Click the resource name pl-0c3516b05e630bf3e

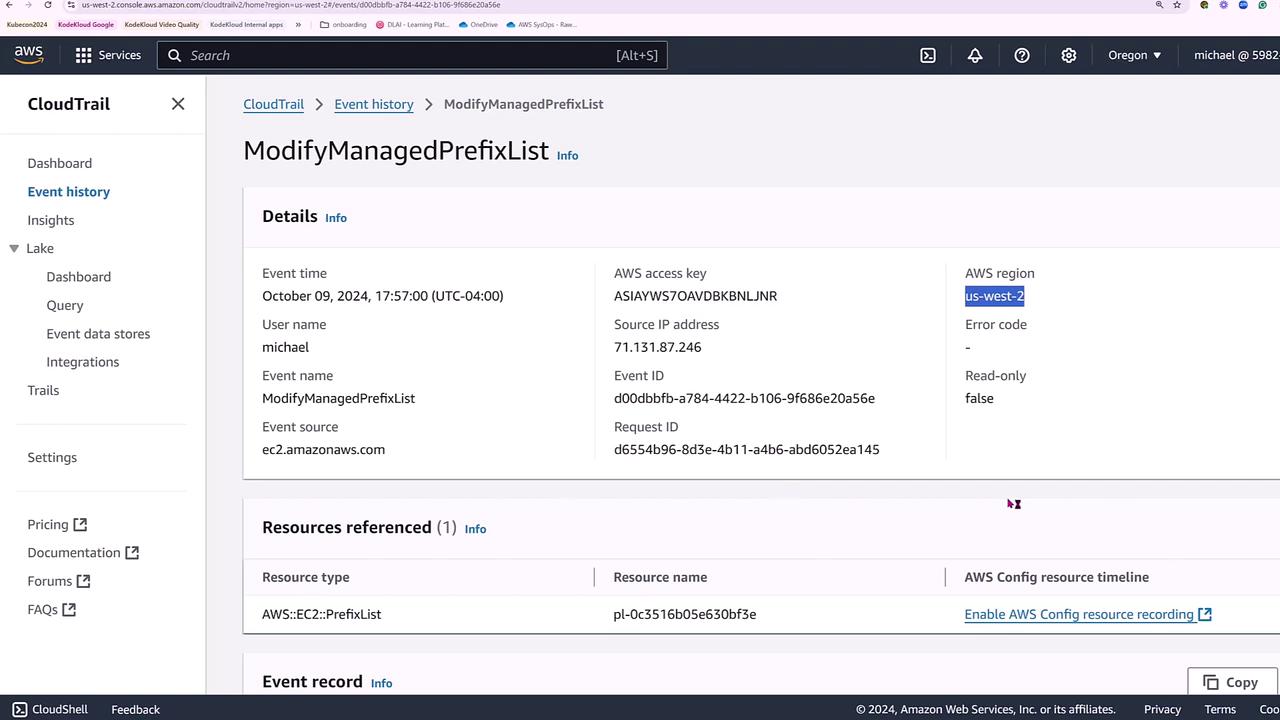tap(685, 614)
